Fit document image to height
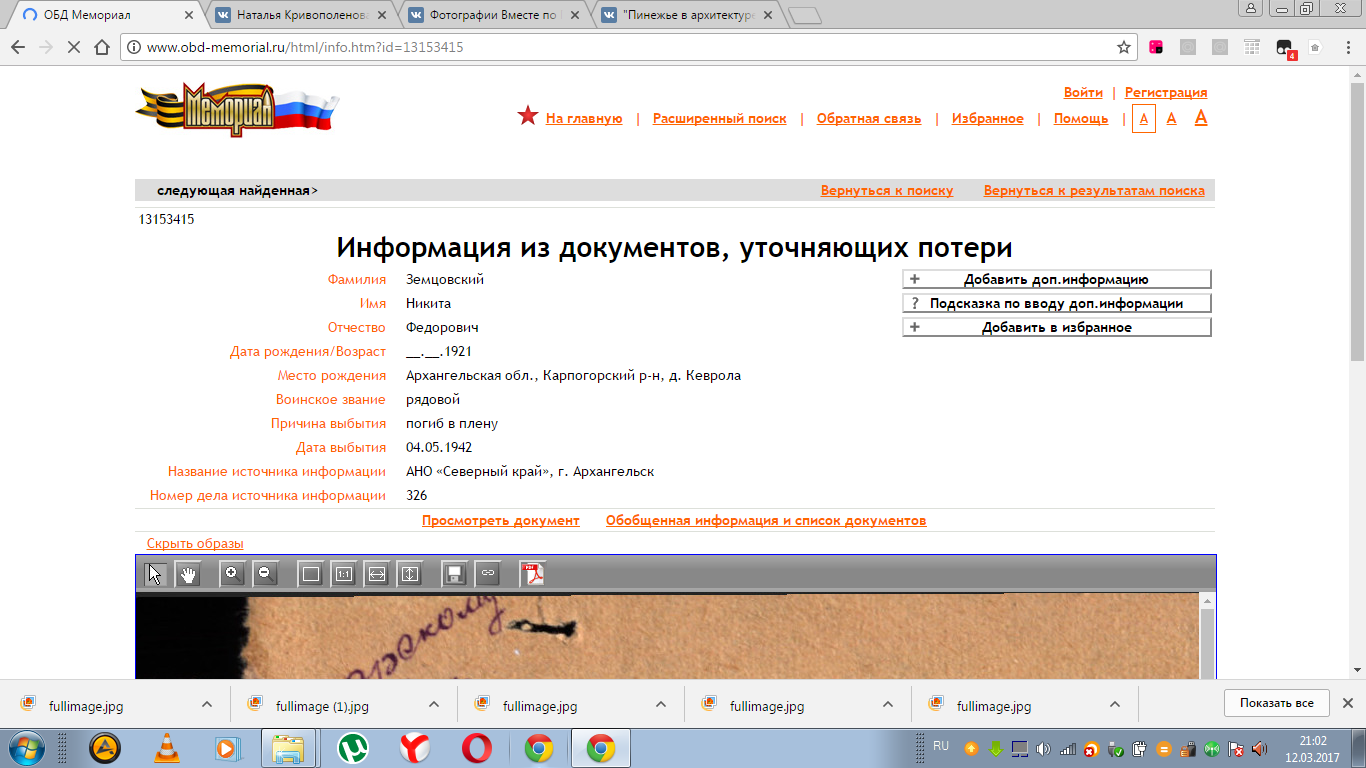This screenshot has width=1366, height=768. 410,574
